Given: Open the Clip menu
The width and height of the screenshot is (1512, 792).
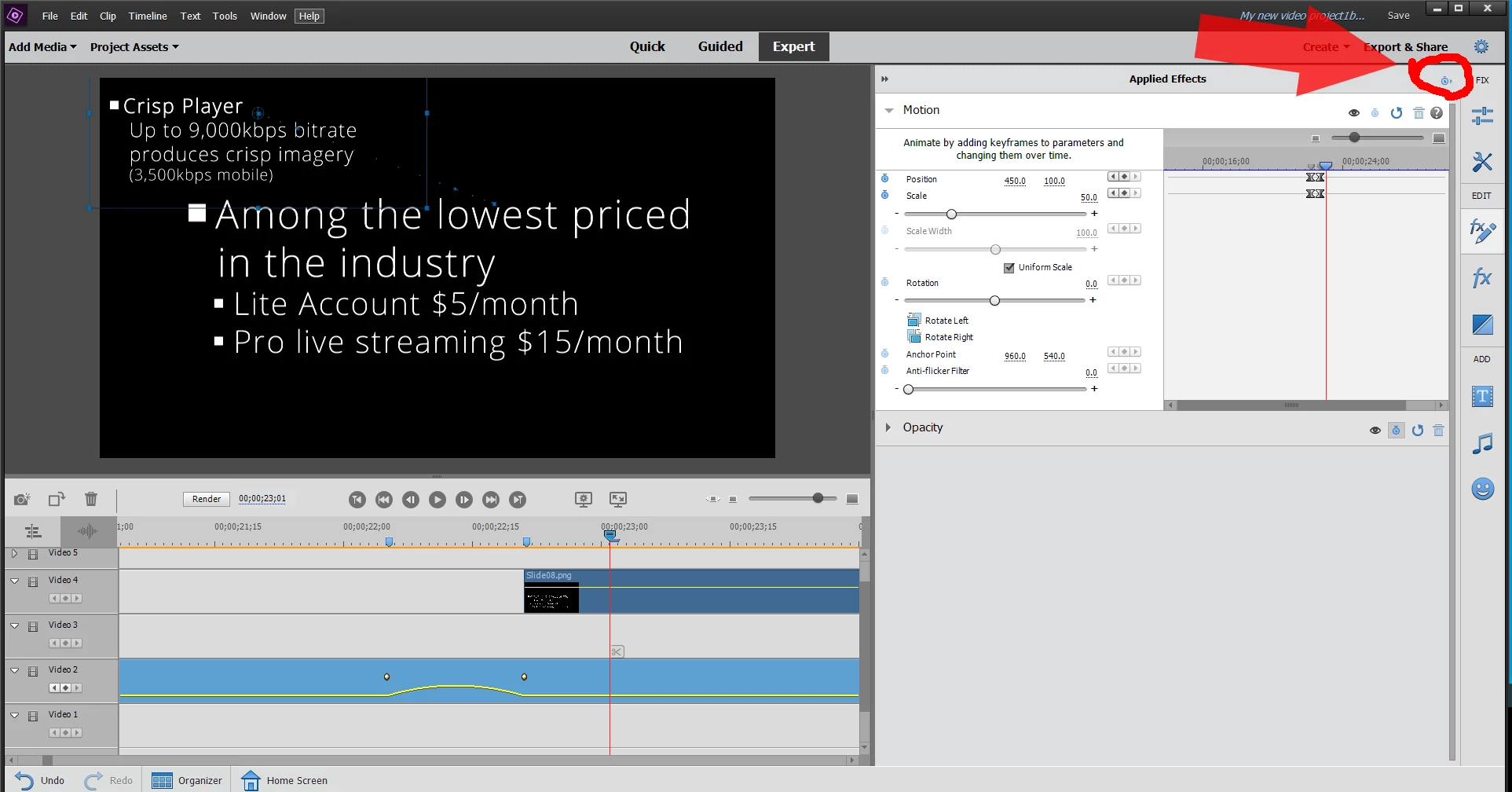Looking at the screenshot, I should click(108, 16).
